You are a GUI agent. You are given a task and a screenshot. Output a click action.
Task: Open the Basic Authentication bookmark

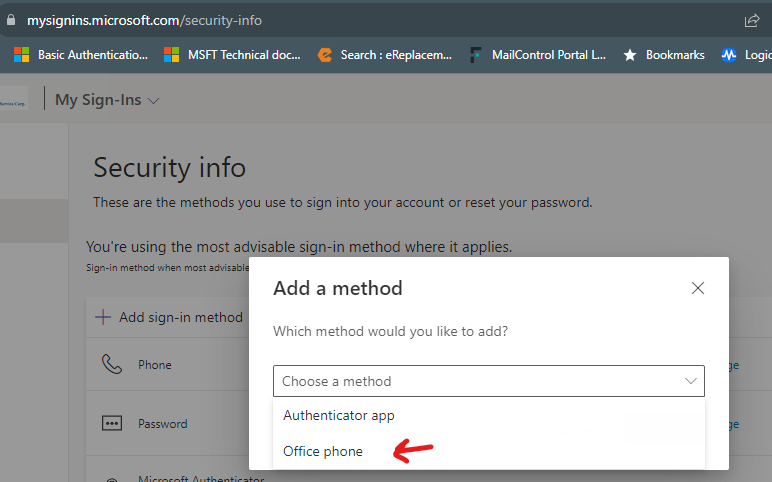tap(81, 55)
